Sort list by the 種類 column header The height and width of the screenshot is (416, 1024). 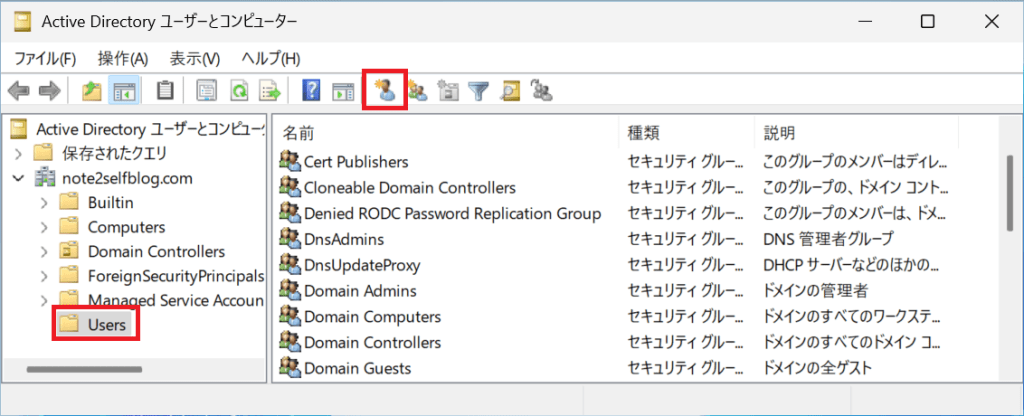point(642,133)
